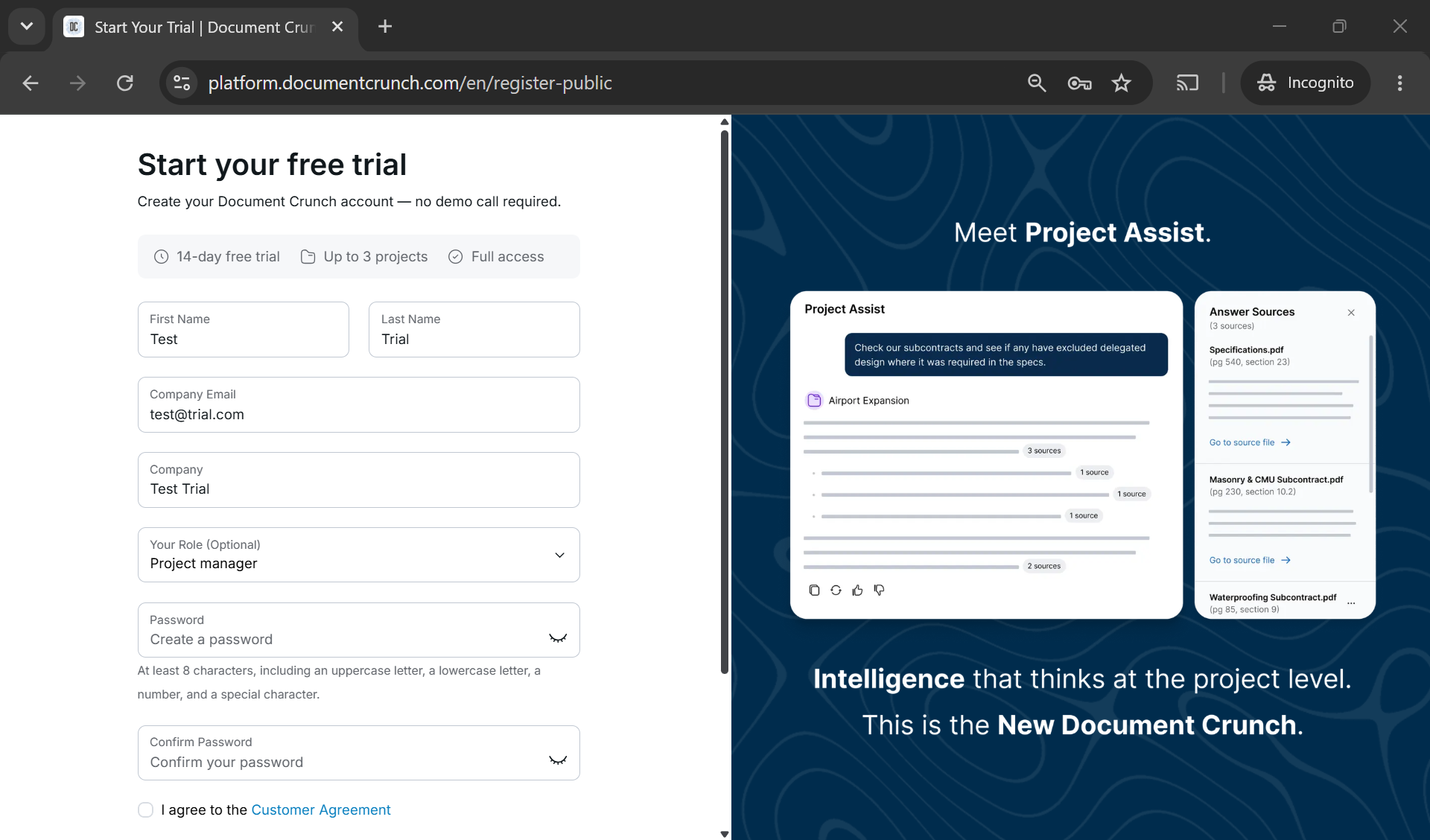Regenerate the Project Assist answer icon
This screenshot has width=1430, height=840.
[x=836, y=590]
